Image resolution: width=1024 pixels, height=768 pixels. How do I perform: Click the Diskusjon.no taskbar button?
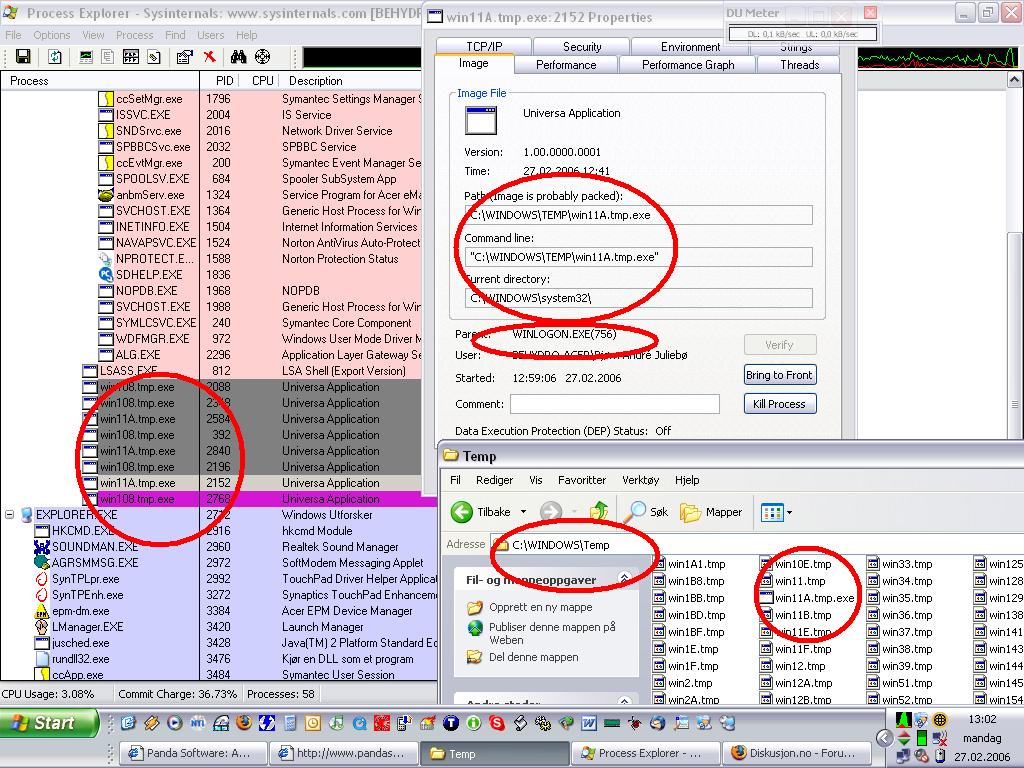[x=796, y=753]
